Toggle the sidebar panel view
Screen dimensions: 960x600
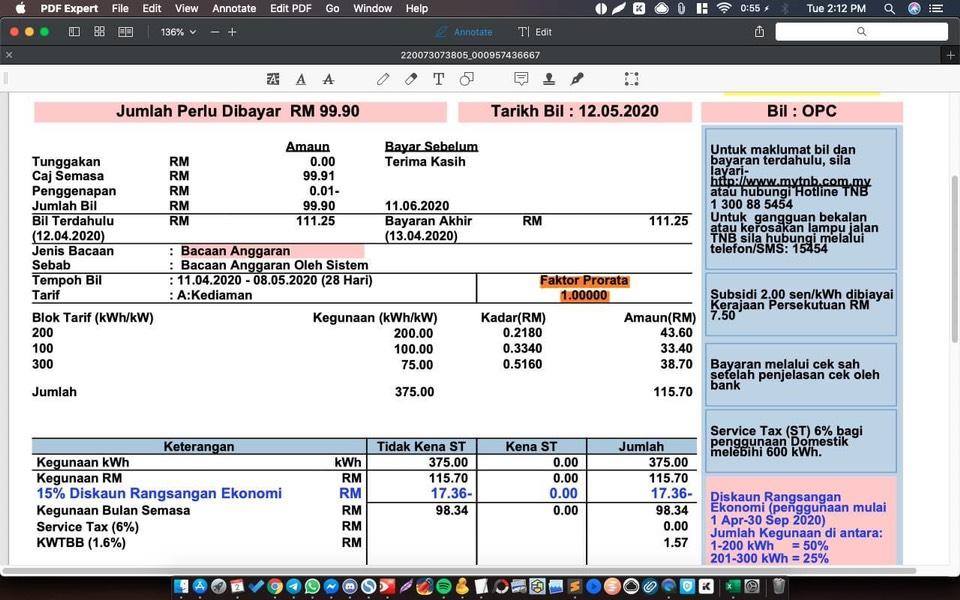(x=74, y=32)
